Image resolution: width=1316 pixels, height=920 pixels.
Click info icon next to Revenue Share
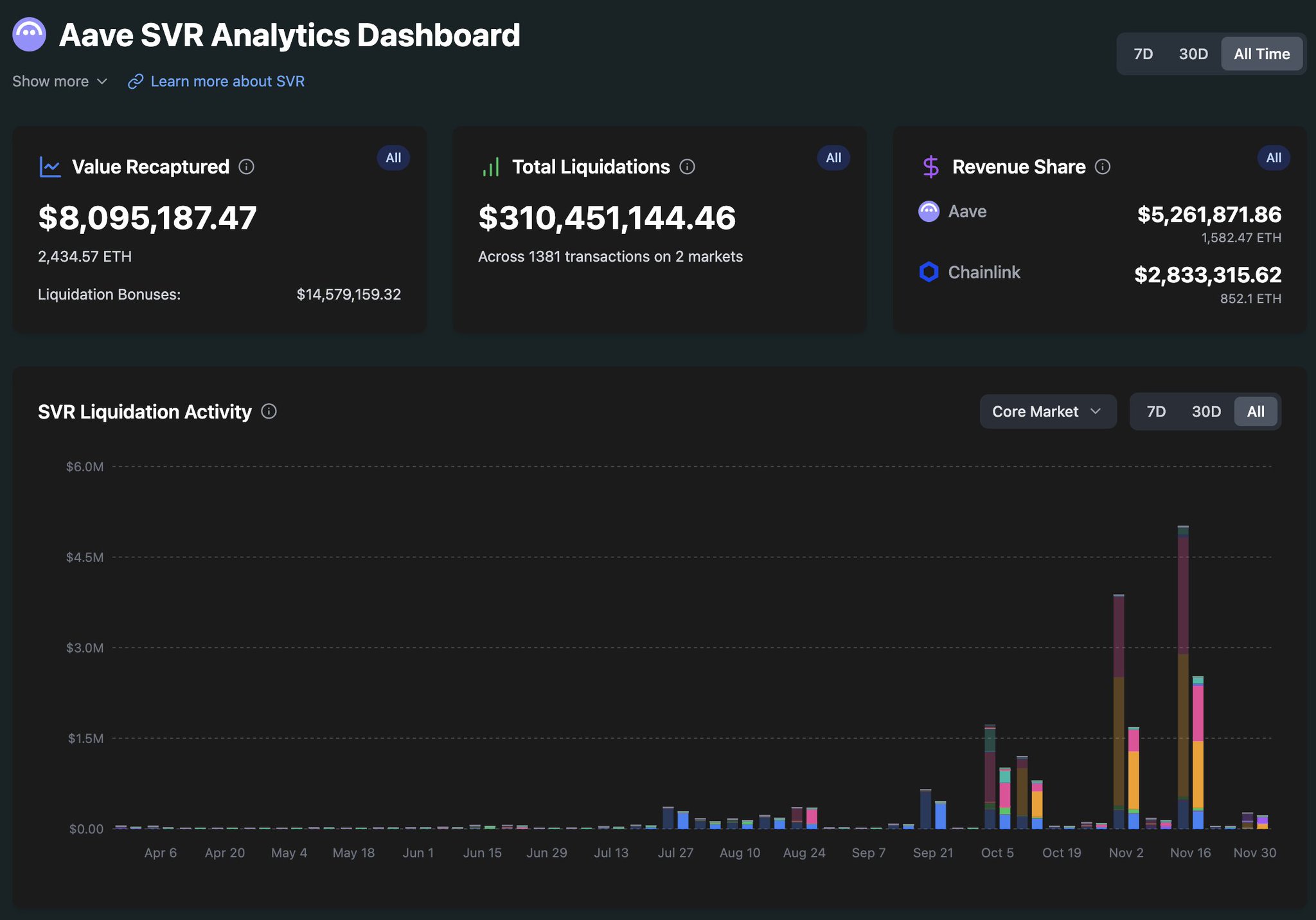tap(1103, 167)
